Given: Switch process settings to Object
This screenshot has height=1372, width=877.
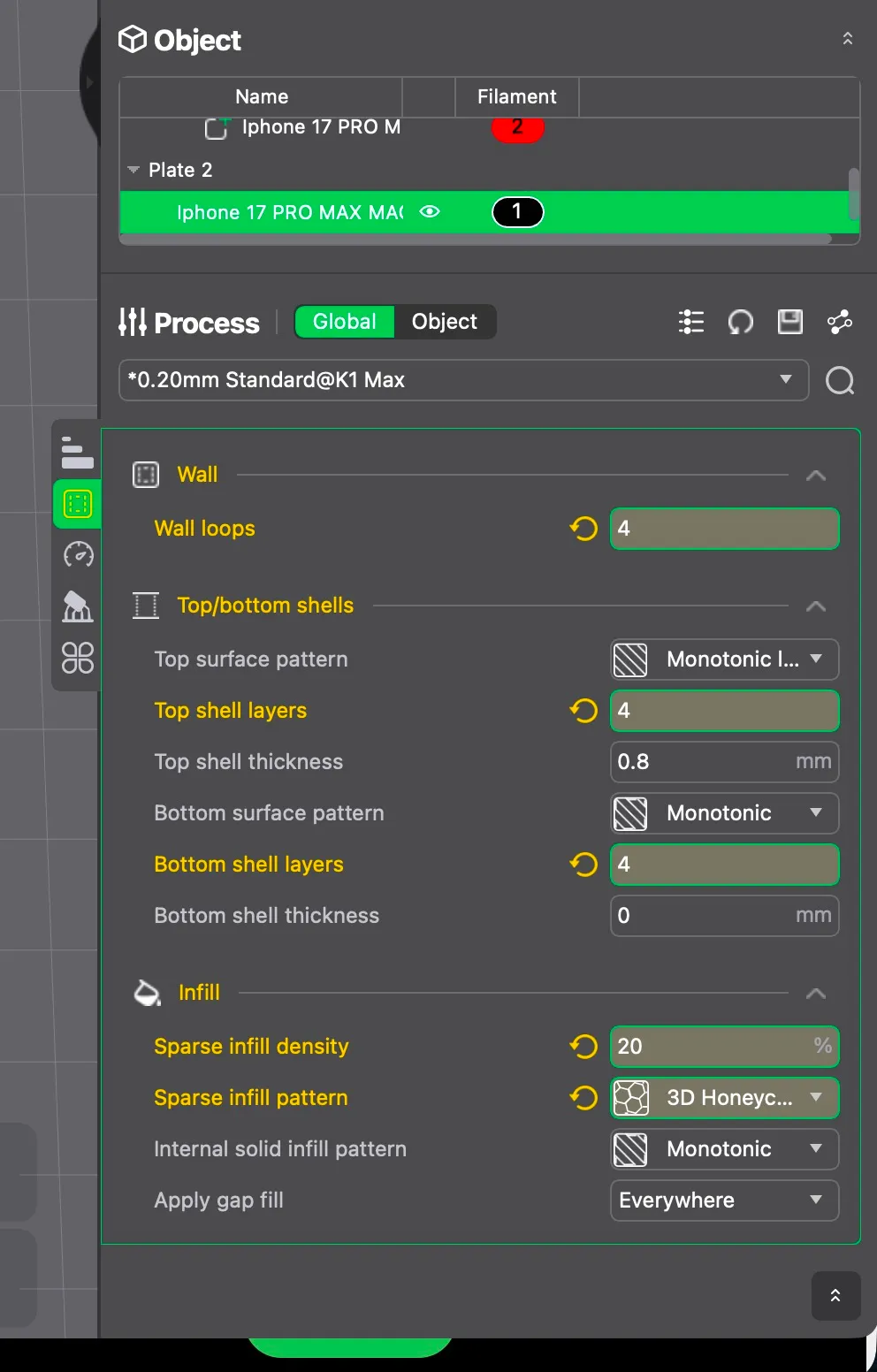Looking at the screenshot, I should pyautogui.click(x=444, y=322).
